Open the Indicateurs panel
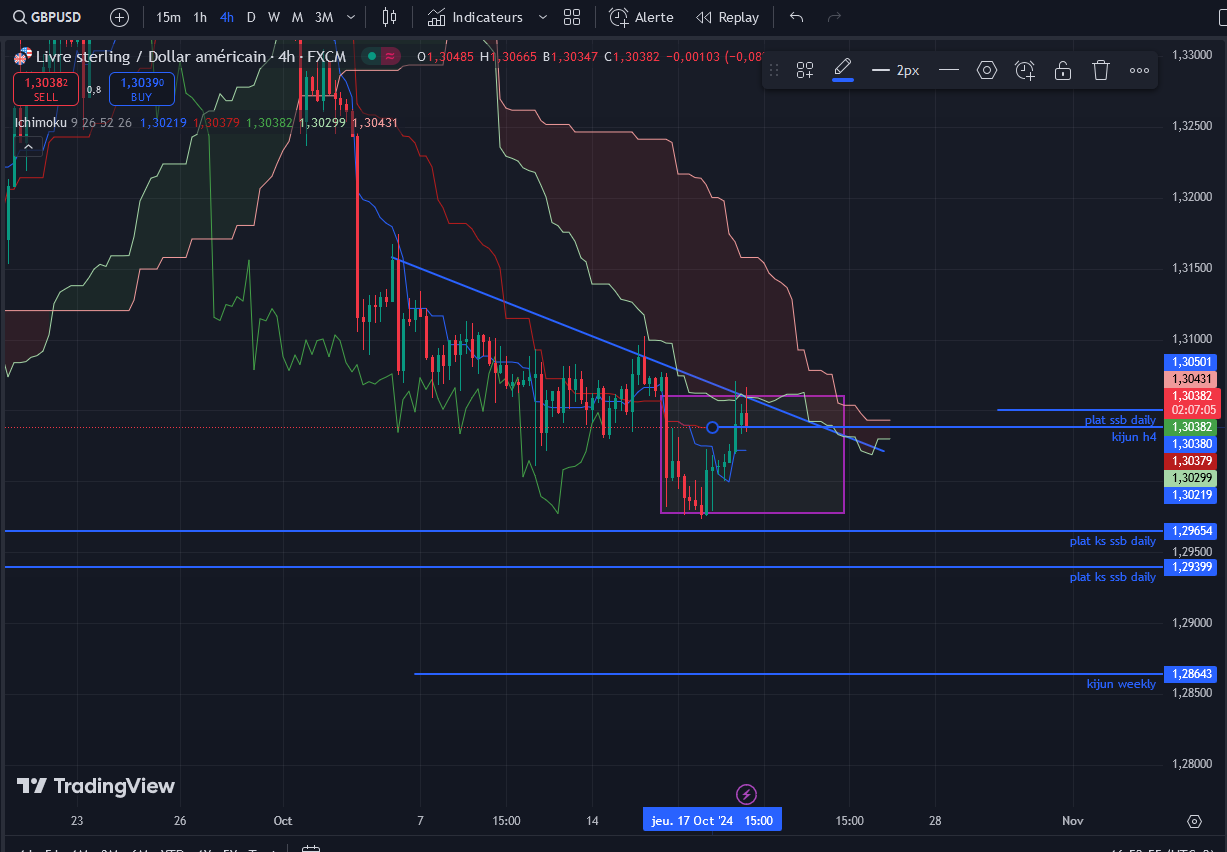Screen dimensions: 1227x852 coord(475,17)
